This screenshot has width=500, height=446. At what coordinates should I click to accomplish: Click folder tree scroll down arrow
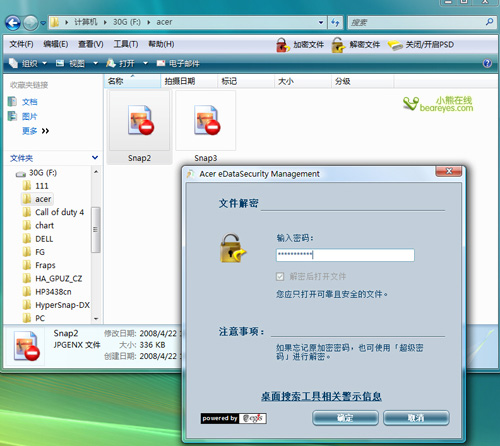96,319
